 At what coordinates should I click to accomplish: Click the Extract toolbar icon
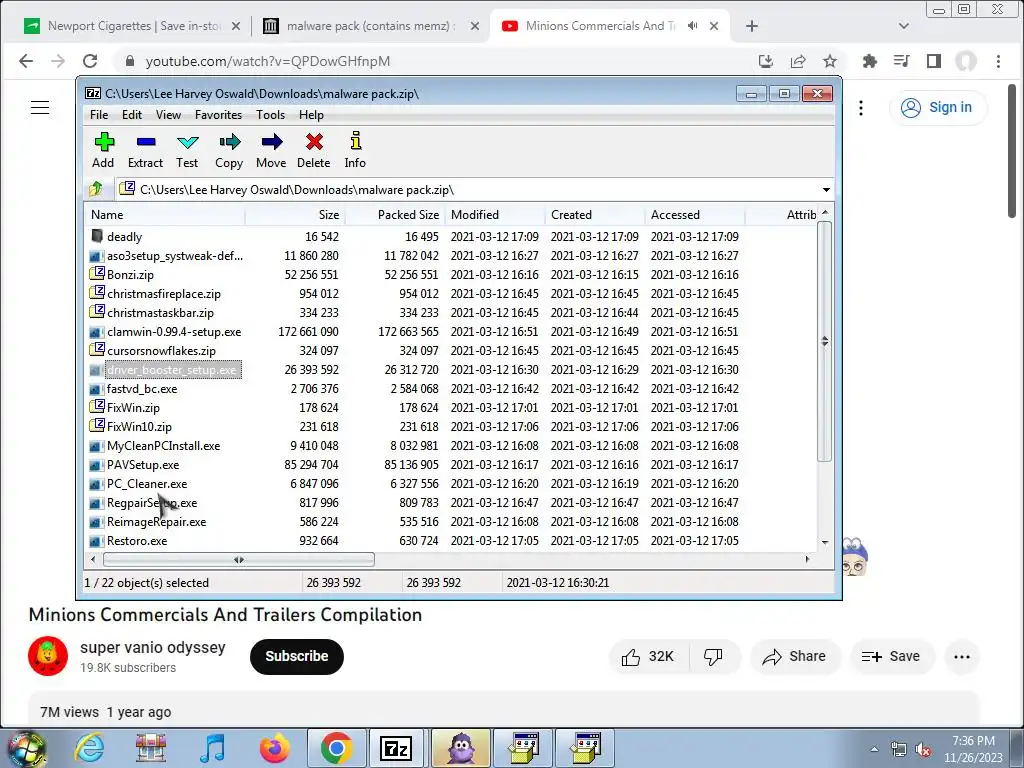click(x=145, y=150)
